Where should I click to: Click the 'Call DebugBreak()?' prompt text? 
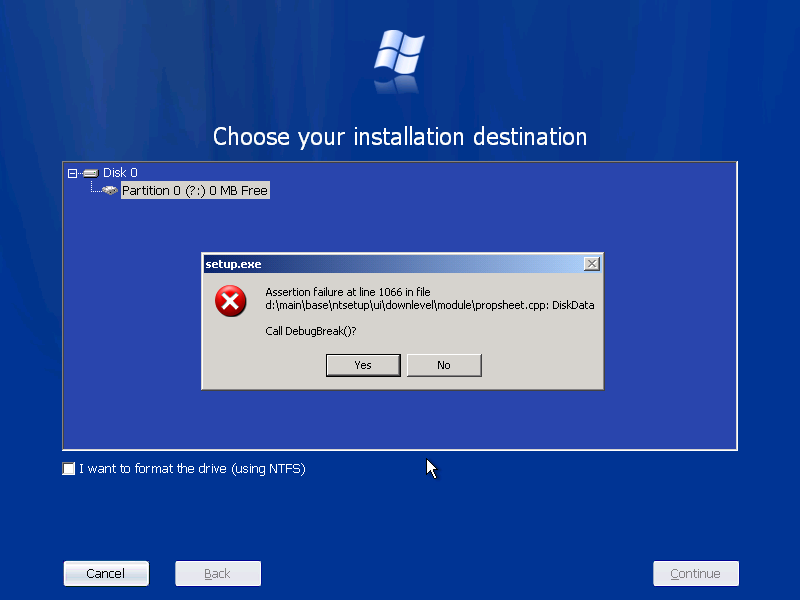pos(311,331)
